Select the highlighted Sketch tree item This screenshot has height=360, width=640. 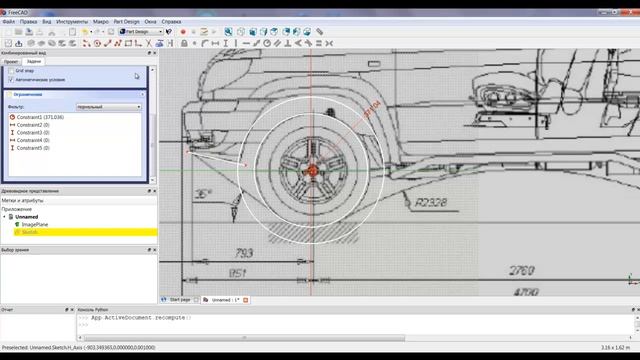tap(85, 232)
